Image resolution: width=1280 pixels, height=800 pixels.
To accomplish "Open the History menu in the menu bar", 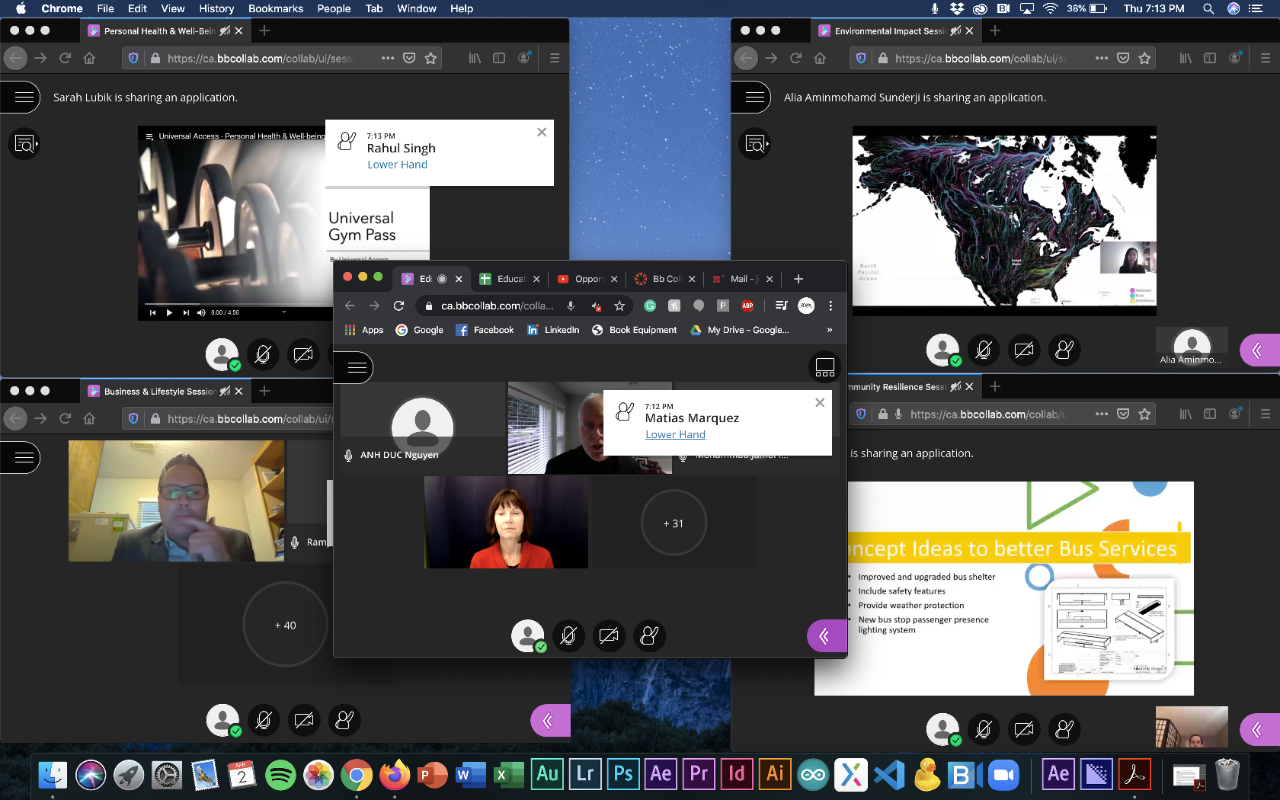I will pos(216,8).
